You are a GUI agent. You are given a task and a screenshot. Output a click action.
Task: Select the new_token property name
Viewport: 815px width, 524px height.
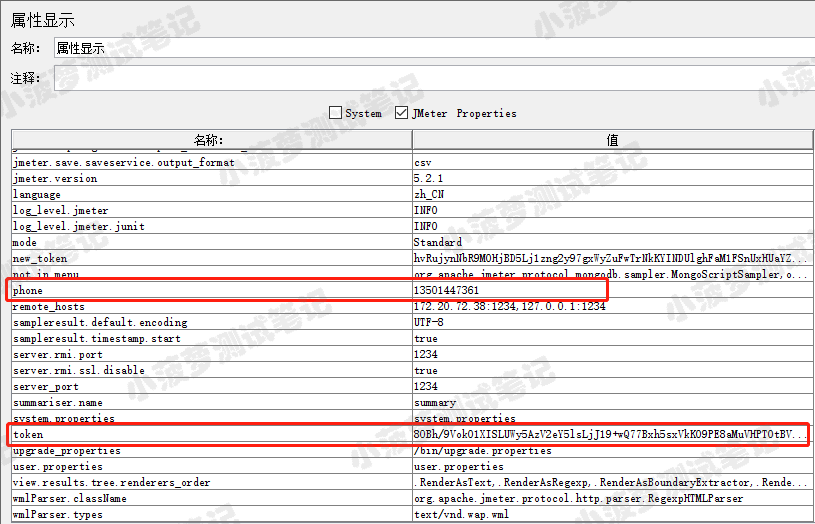40,258
